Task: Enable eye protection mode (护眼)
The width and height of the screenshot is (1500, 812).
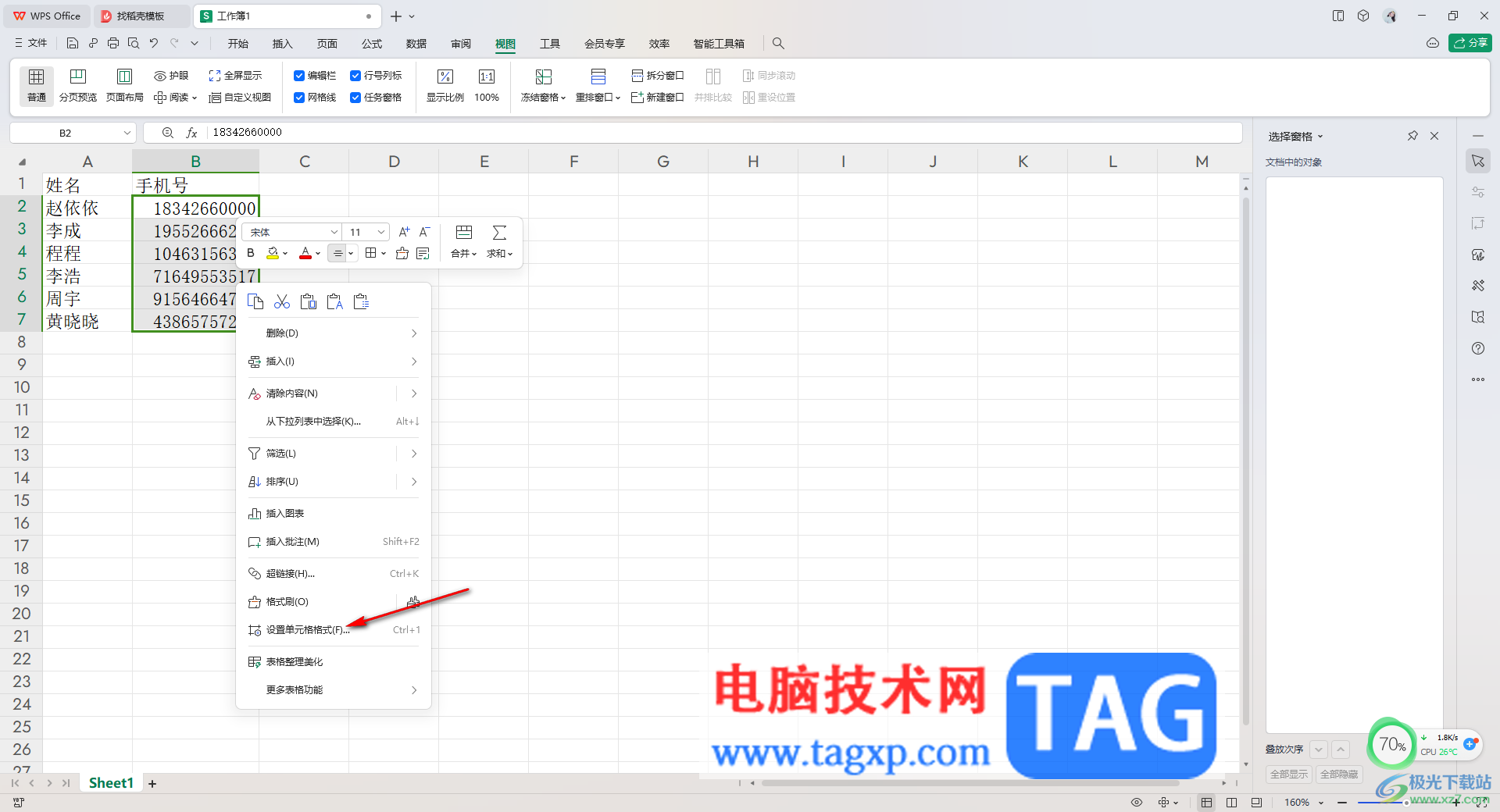Action: pyautogui.click(x=171, y=76)
